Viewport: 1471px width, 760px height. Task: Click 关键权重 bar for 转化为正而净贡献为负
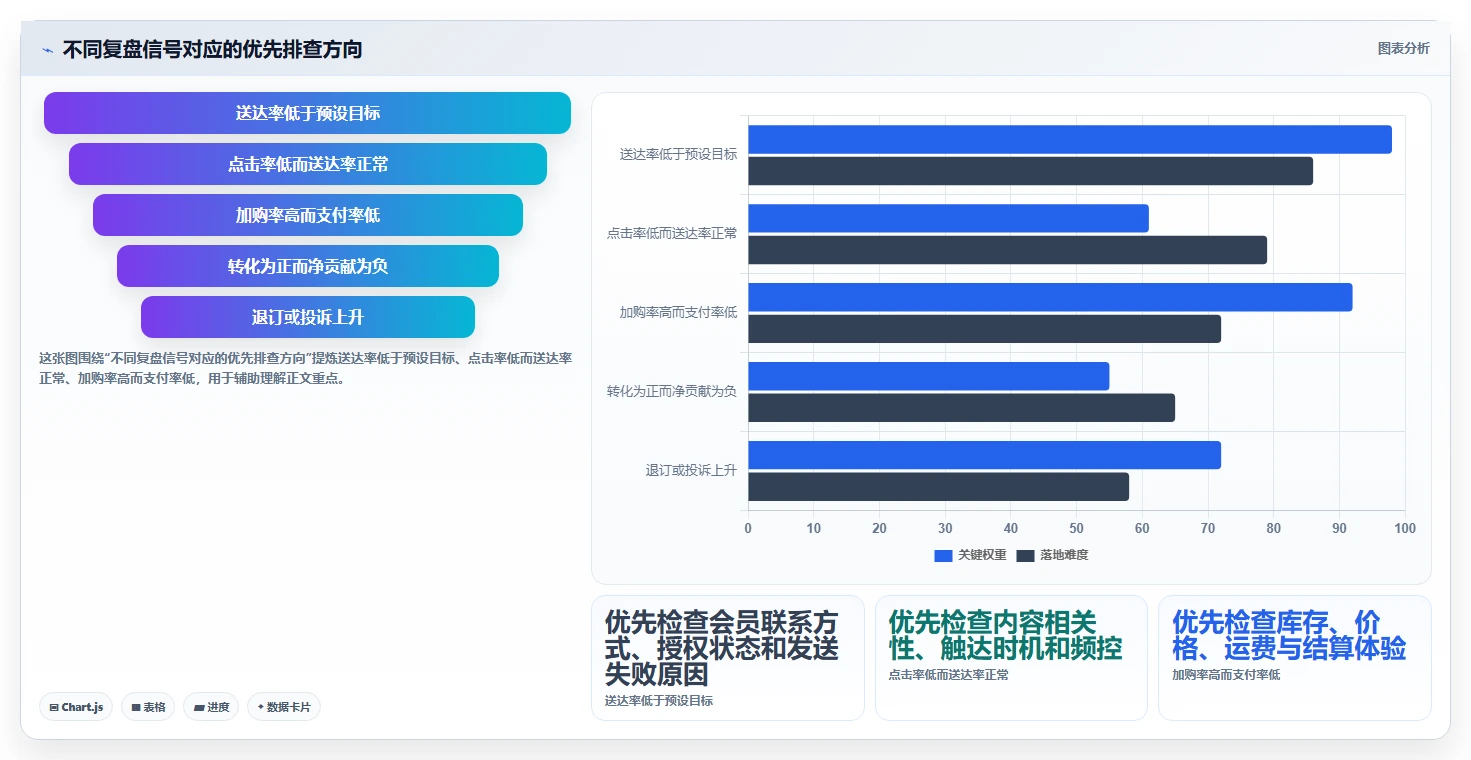tap(928, 376)
